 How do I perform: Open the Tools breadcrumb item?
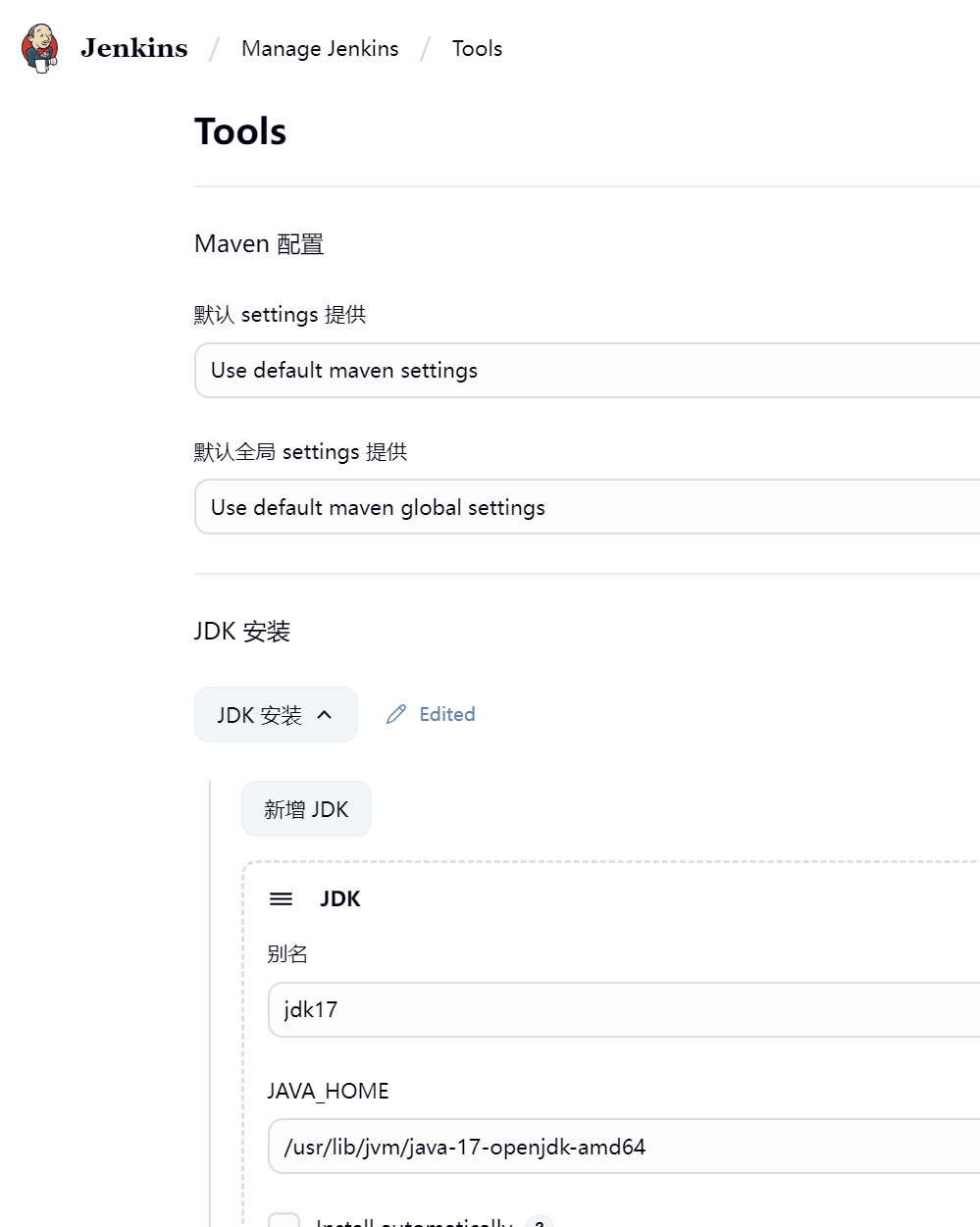(477, 48)
